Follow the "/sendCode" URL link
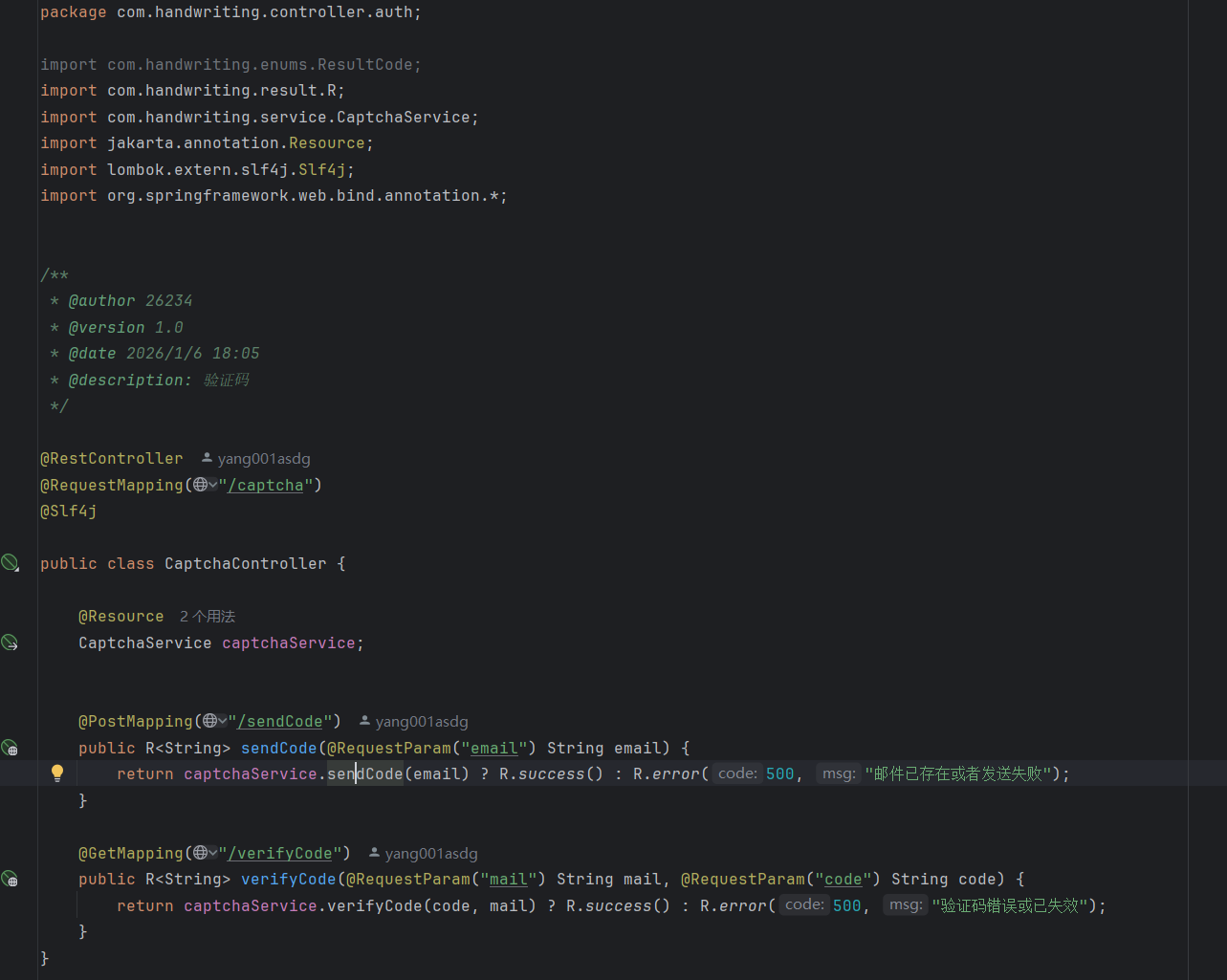 click(279, 722)
